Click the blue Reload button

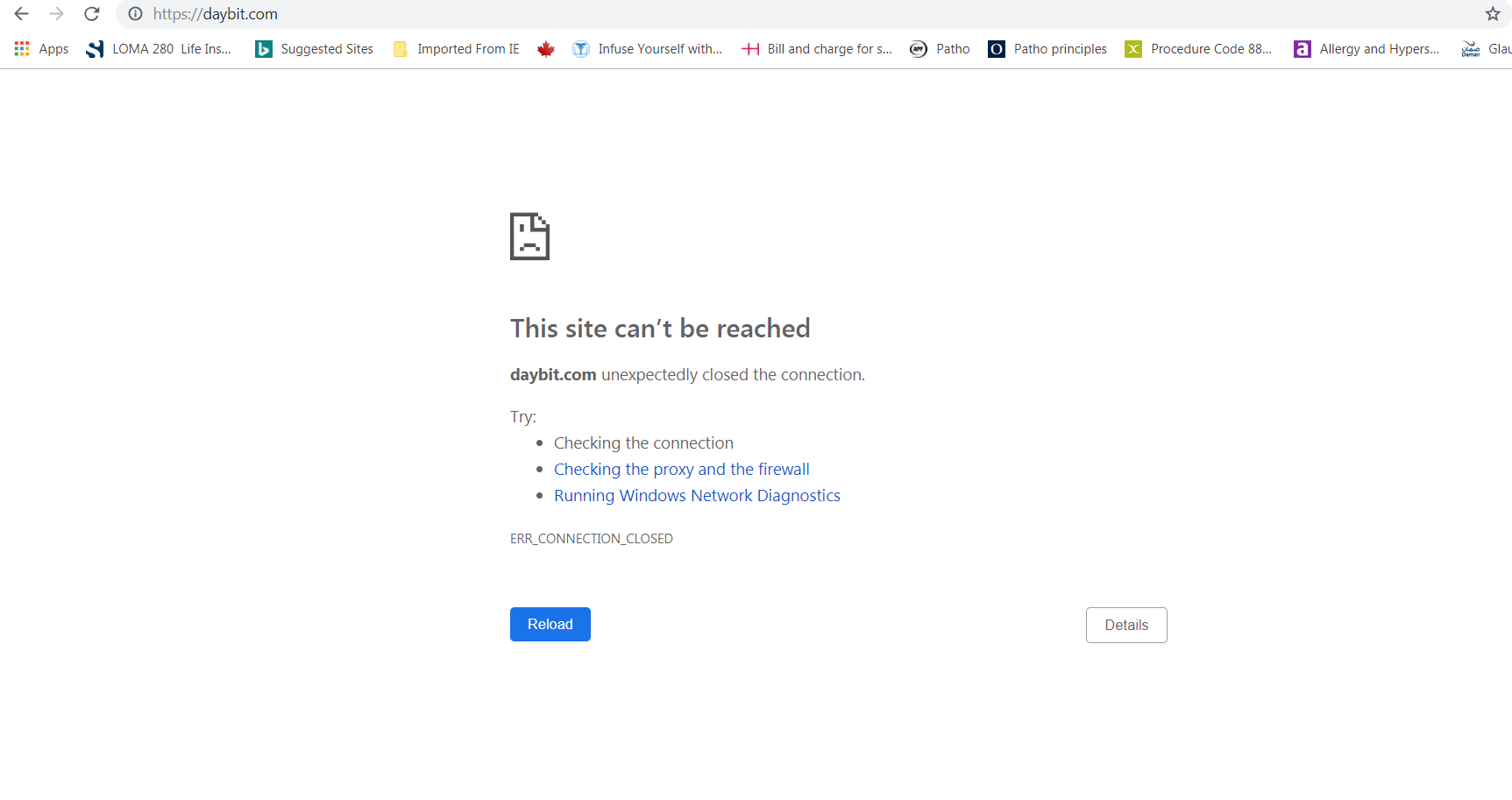(550, 625)
